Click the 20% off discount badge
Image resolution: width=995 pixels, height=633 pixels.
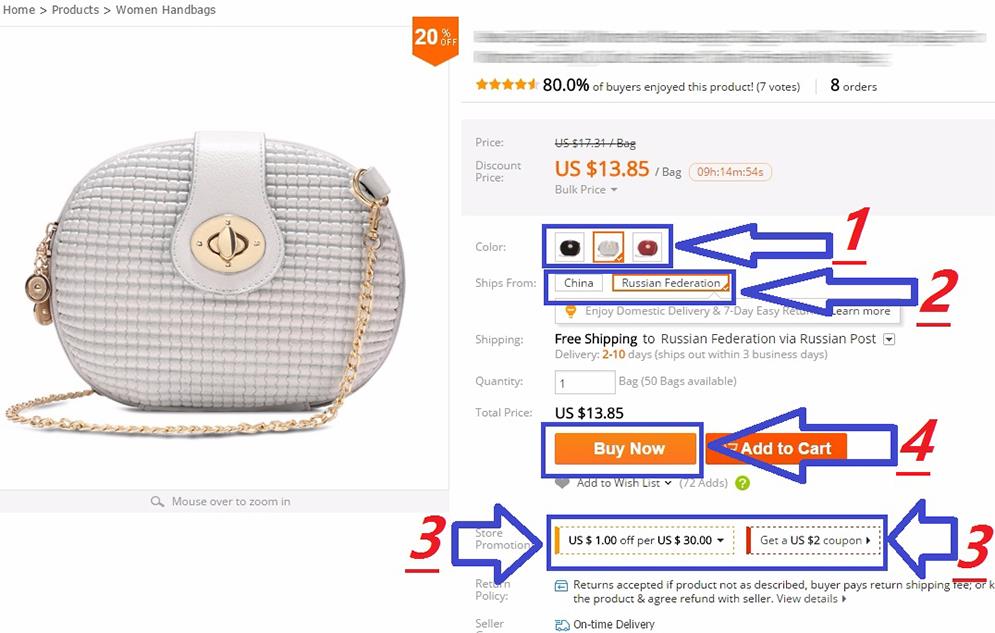click(x=435, y=40)
